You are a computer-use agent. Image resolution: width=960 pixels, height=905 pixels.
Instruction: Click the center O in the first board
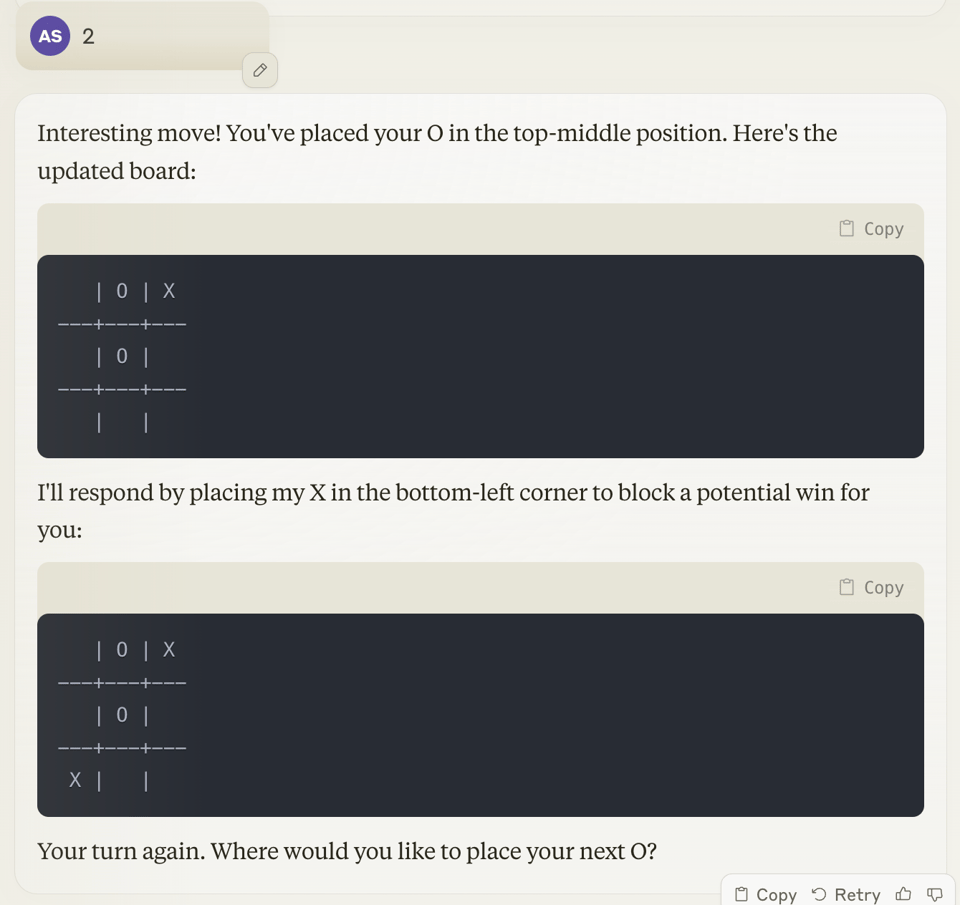tap(122, 356)
